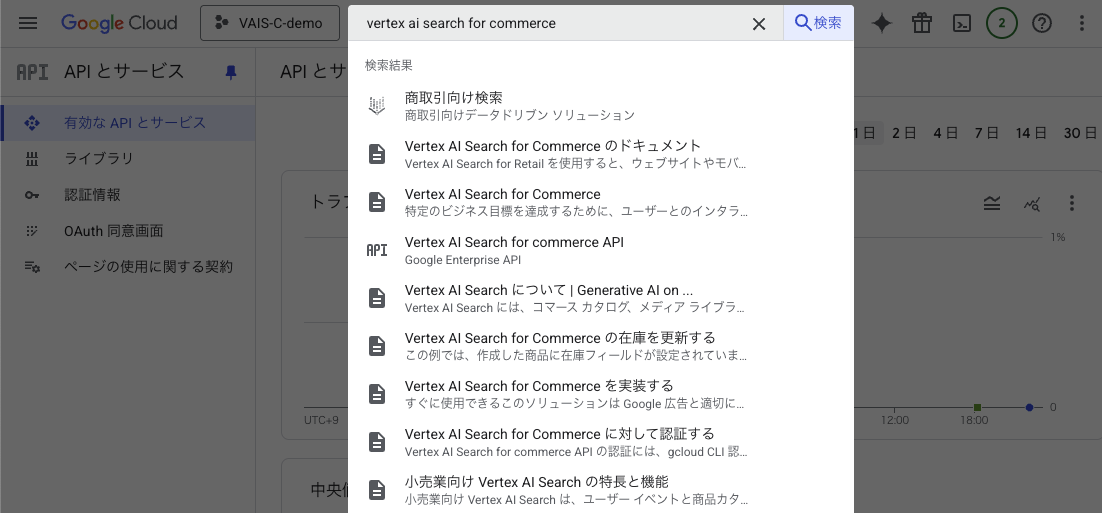Click the pin icon next to API とサービス
This screenshot has height=513, width=1102.
pyautogui.click(x=231, y=72)
